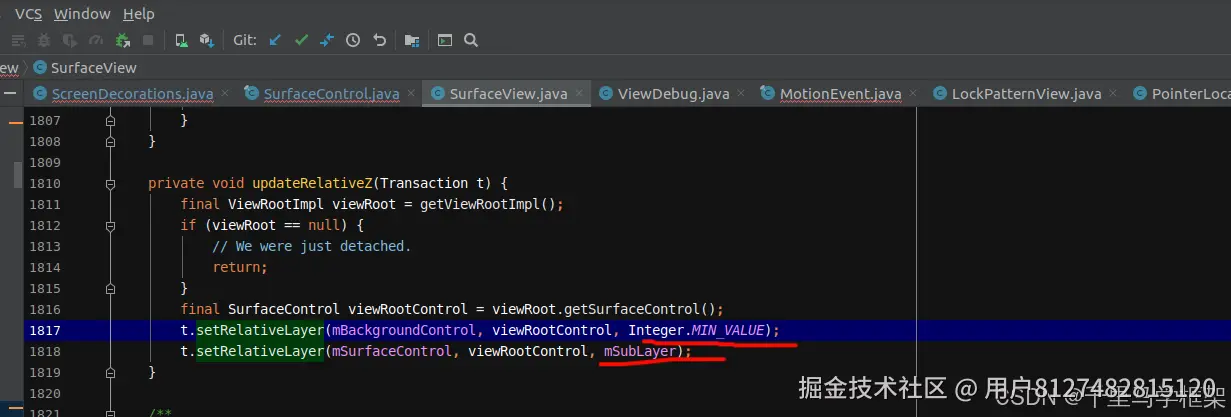
Task: Click fold end marker on line 1819
Action: [x=110, y=372]
